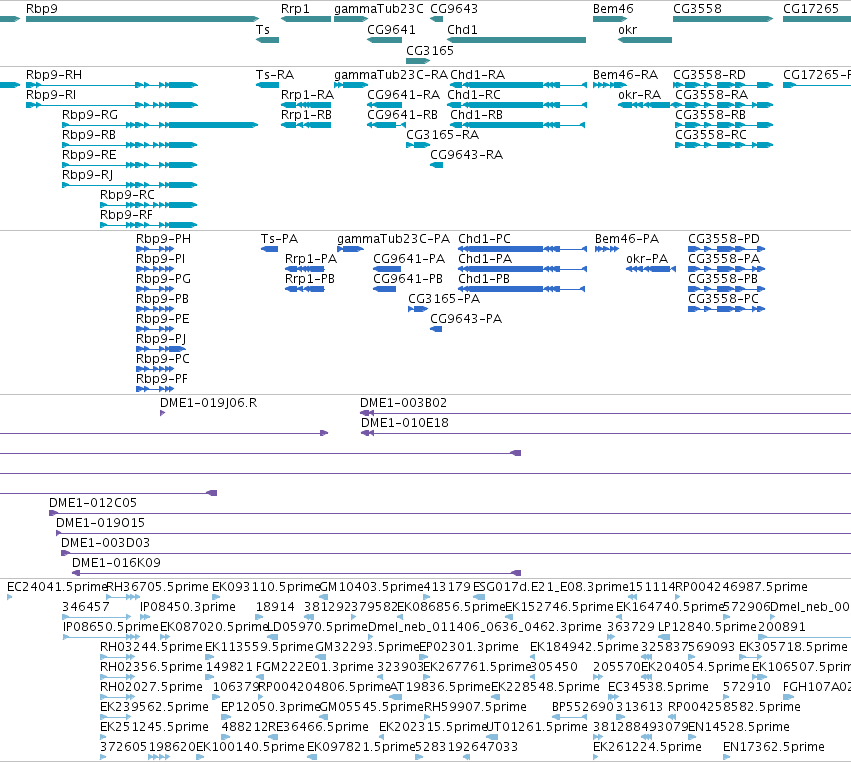Select the Ts gene feature

pyautogui.click(x=268, y=40)
